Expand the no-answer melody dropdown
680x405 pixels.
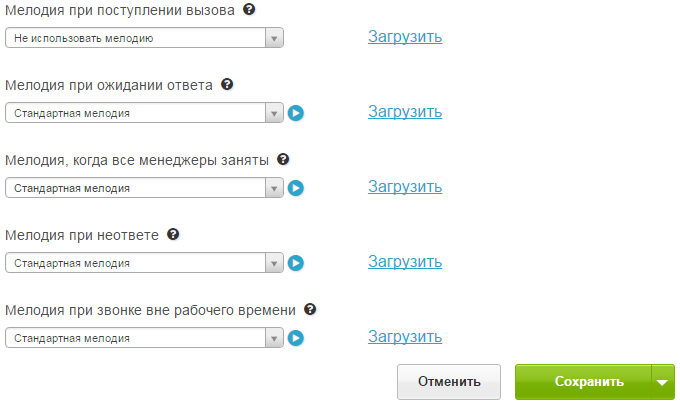pos(145,263)
